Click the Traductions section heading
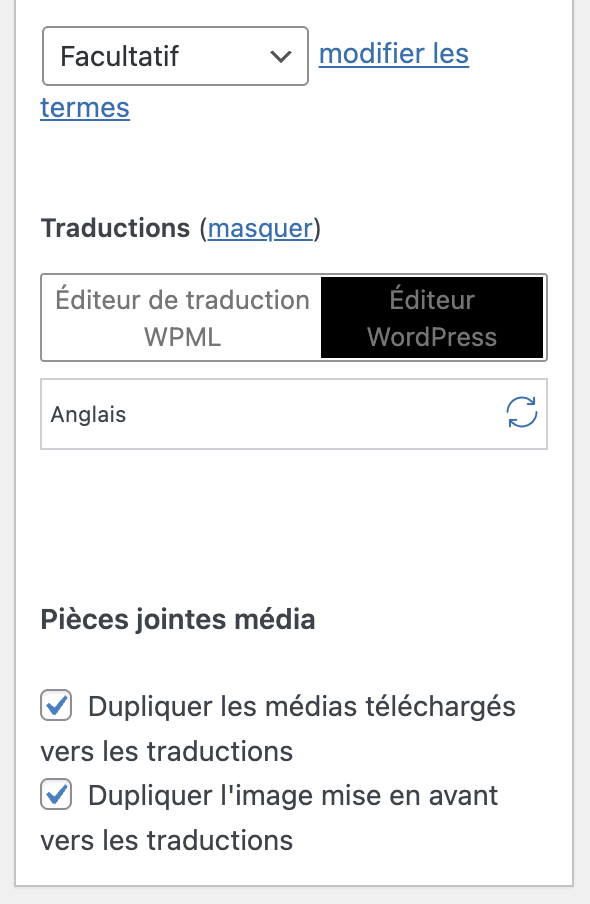The height and width of the screenshot is (904, 590). pos(115,228)
